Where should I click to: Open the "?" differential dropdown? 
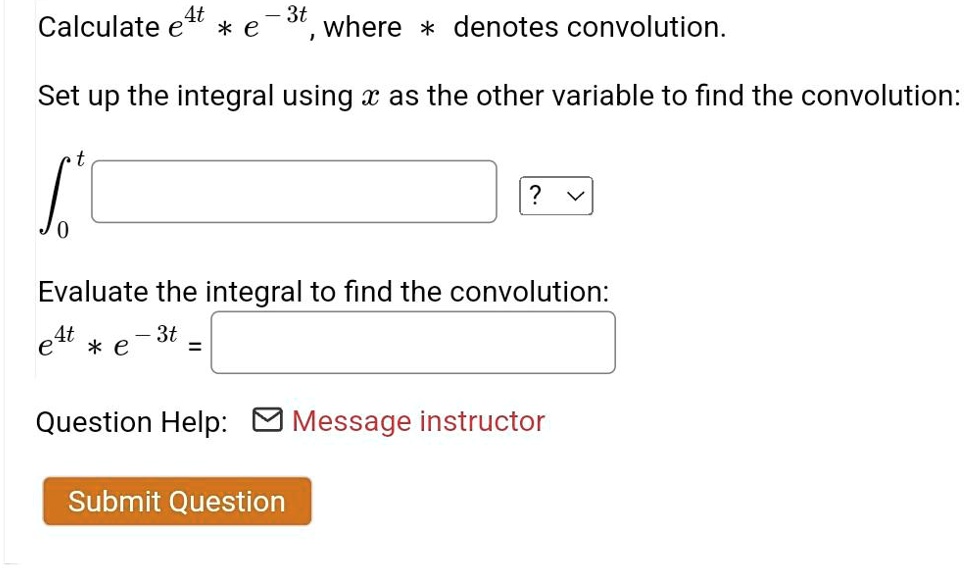556,196
